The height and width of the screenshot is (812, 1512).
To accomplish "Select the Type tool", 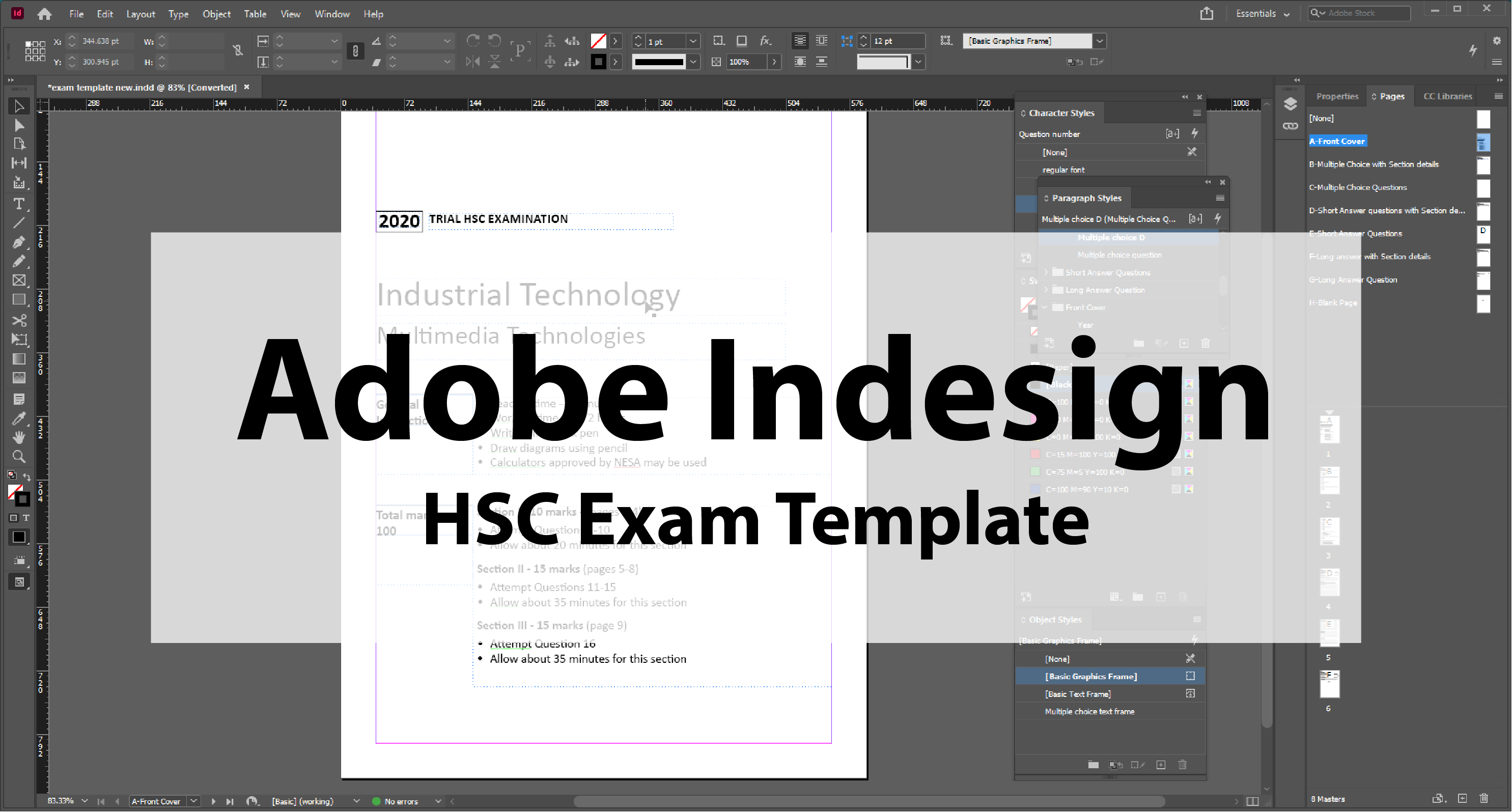I will tap(19, 204).
